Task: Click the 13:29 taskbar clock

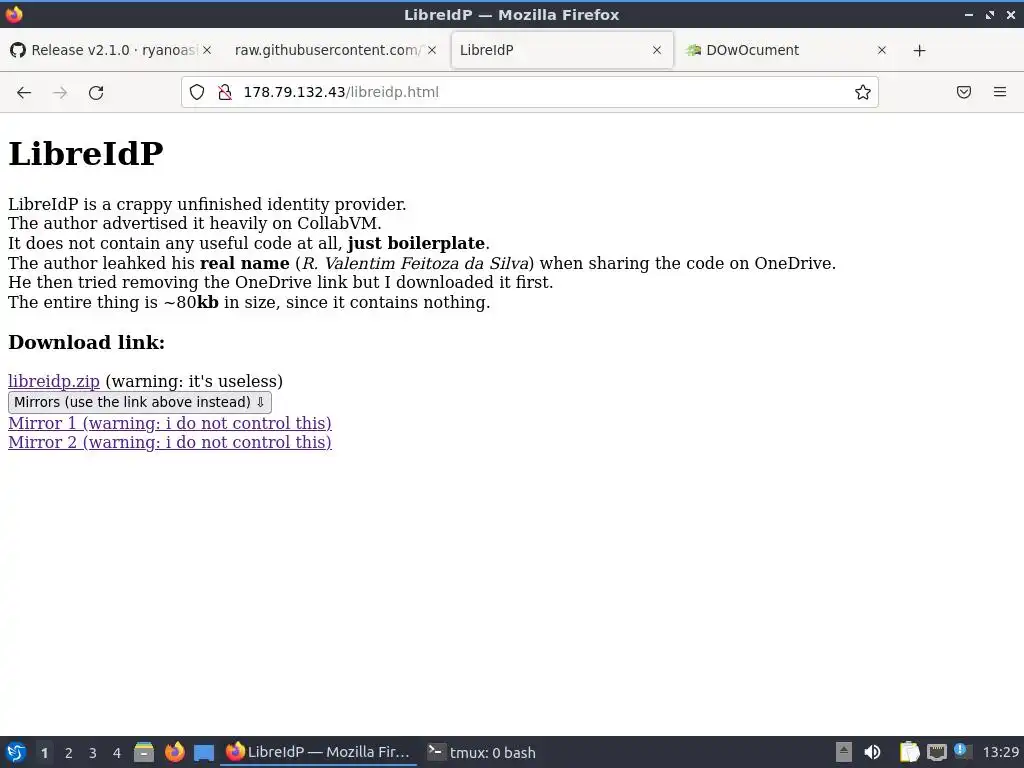Action: [x=1000, y=752]
